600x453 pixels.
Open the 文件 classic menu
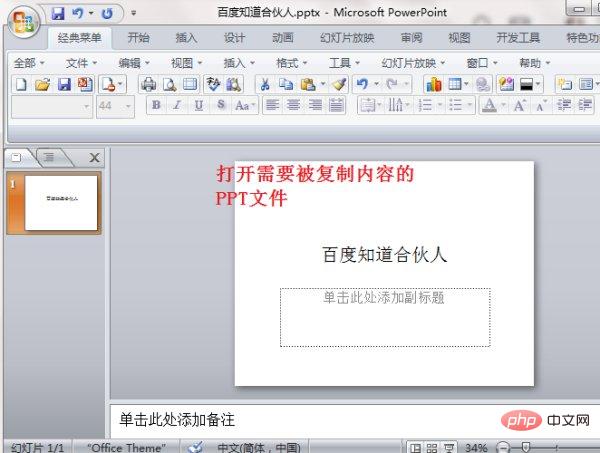[81, 63]
